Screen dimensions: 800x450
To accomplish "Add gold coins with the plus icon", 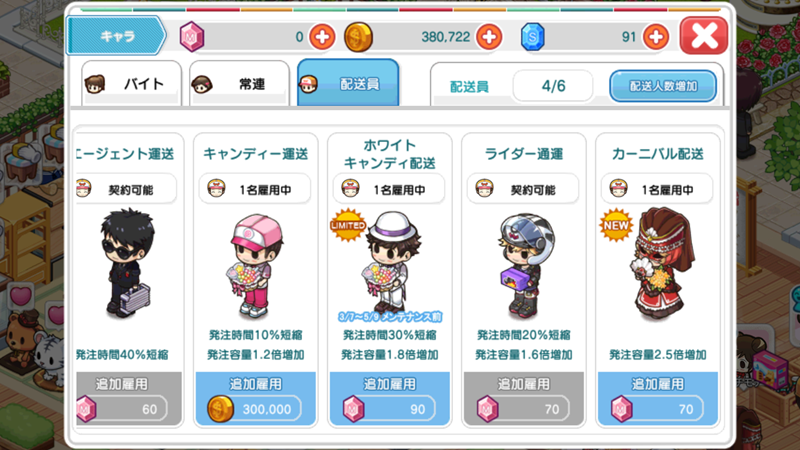I will coord(489,37).
